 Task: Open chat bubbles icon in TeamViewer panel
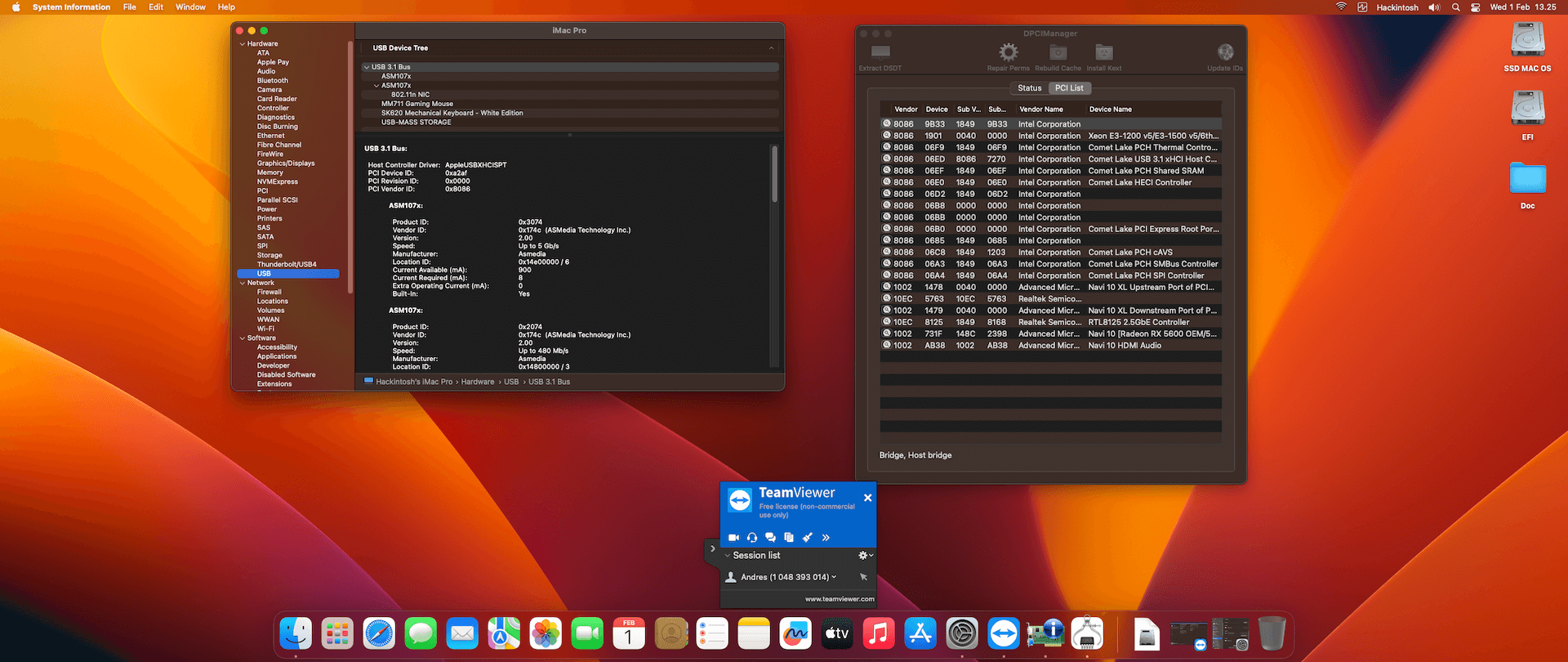(x=770, y=538)
